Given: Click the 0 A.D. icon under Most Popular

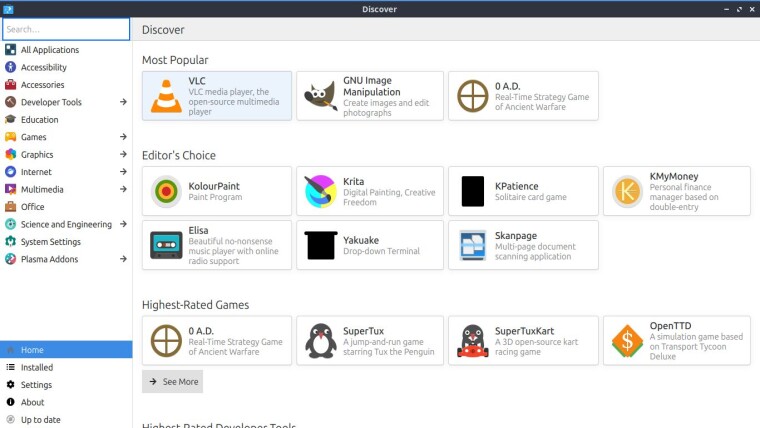Looking at the screenshot, I should tap(473, 96).
